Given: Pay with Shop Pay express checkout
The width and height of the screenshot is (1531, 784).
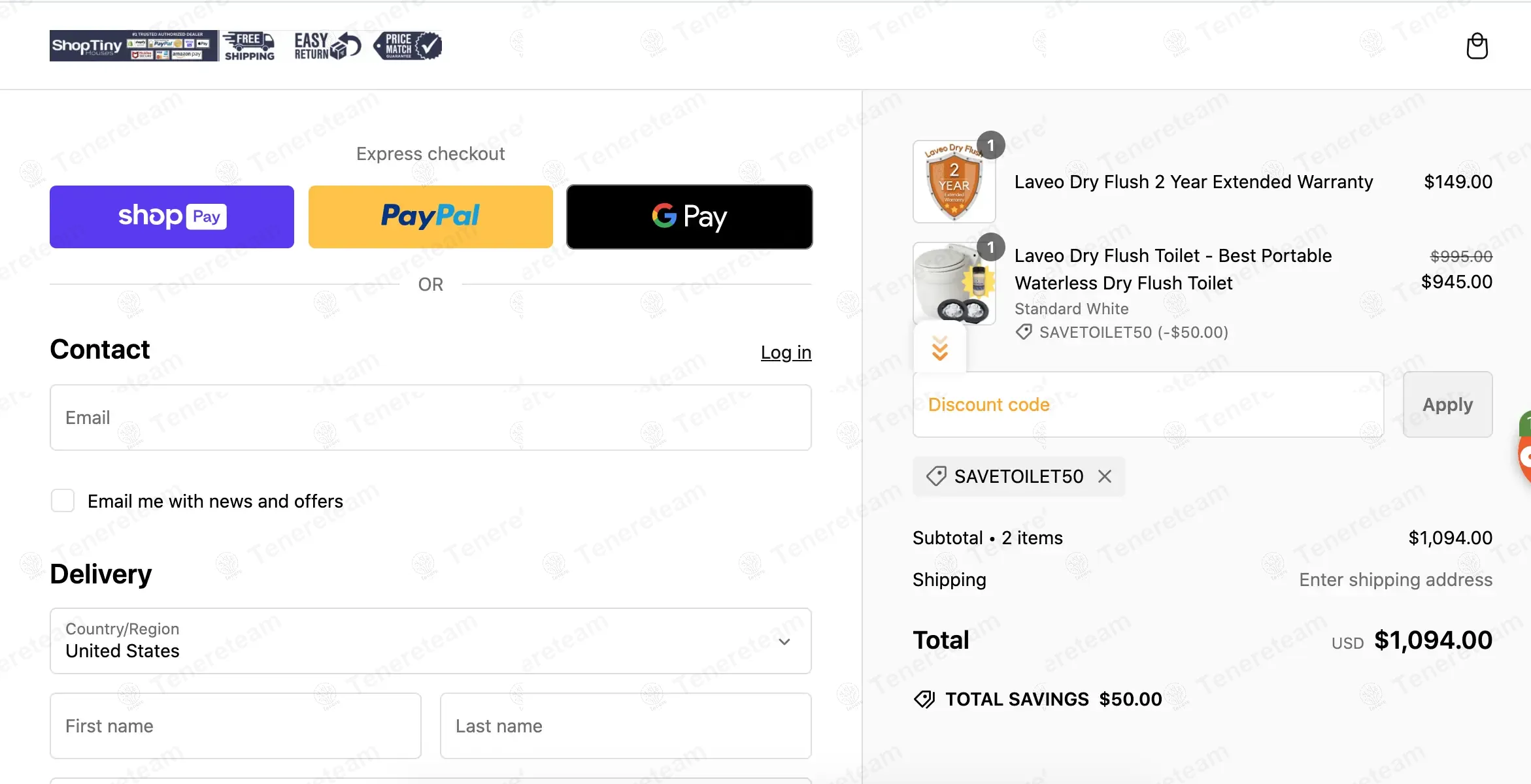Looking at the screenshot, I should point(172,217).
